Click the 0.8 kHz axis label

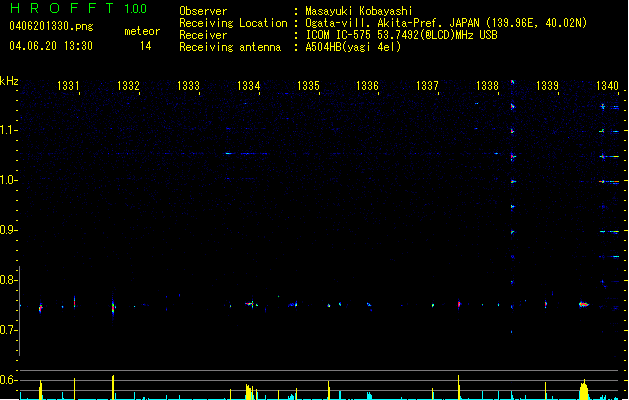coord(8,280)
